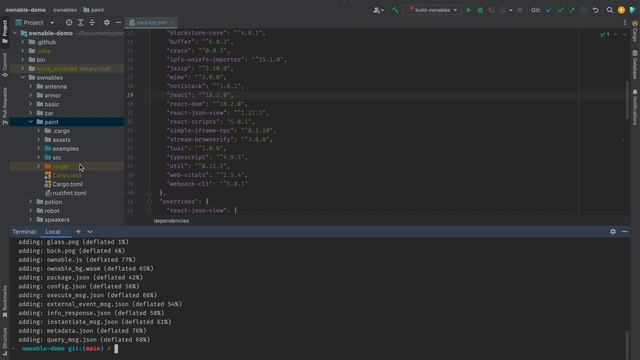Start debugging with the bug icon
Viewport: 640px width, 360px height.
pyautogui.click(x=480, y=10)
